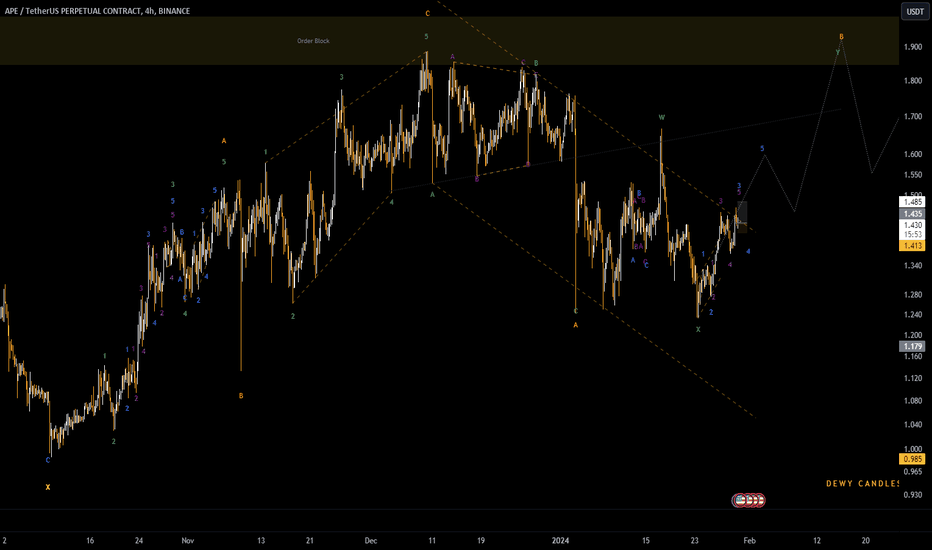The height and width of the screenshot is (550, 932).
Task: Click Dec on the time axis
Action: [x=370, y=540]
